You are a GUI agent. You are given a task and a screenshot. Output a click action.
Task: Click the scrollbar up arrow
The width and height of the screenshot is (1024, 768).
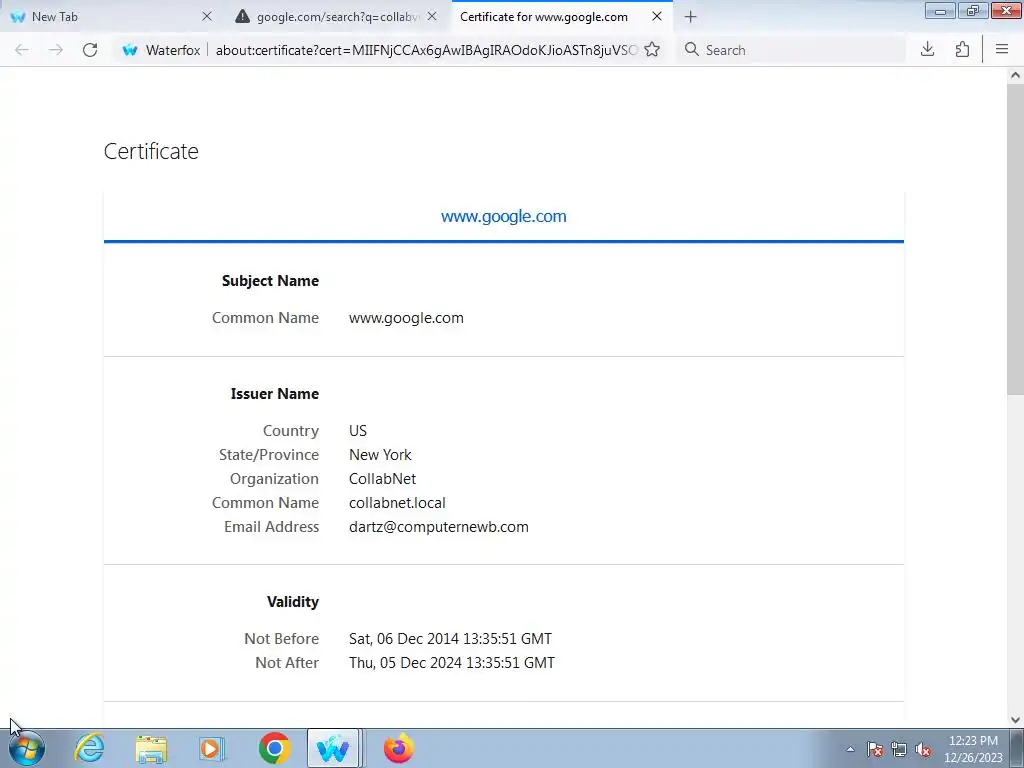pyautogui.click(x=1015, y=75)
